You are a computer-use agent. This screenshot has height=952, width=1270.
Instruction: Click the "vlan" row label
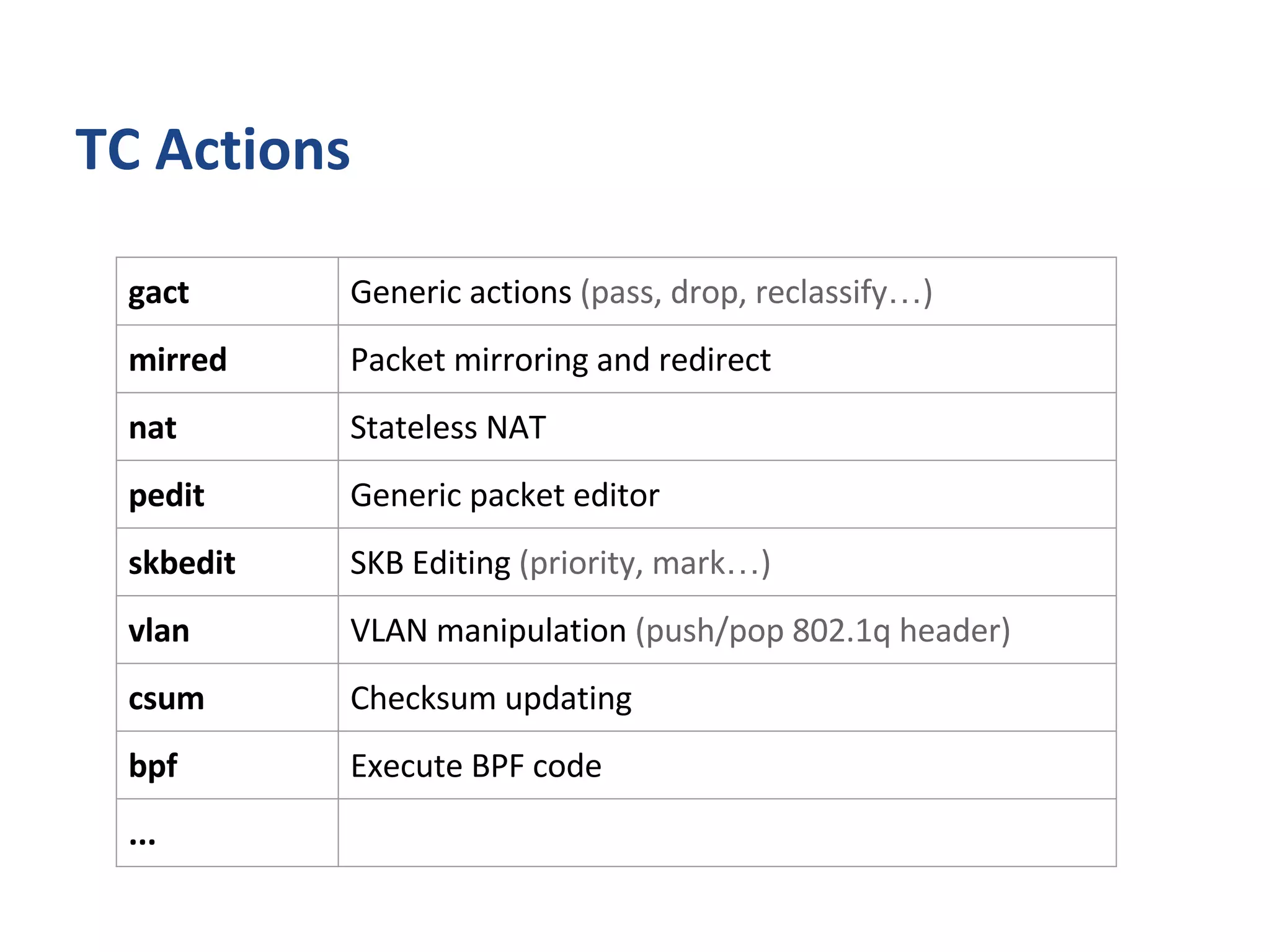(x=159, y=631)
